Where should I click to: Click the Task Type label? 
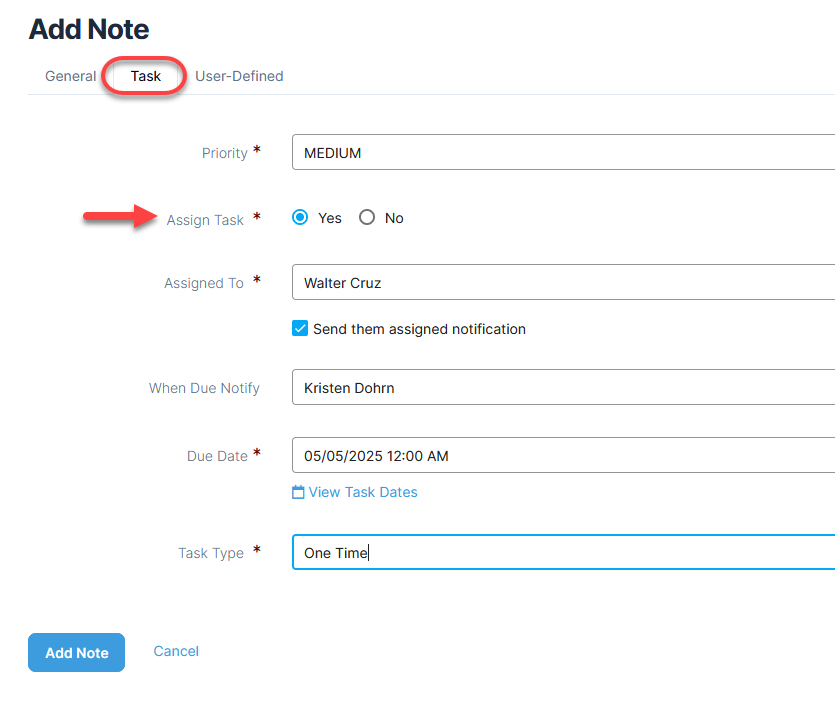click(x=211, y=553)
